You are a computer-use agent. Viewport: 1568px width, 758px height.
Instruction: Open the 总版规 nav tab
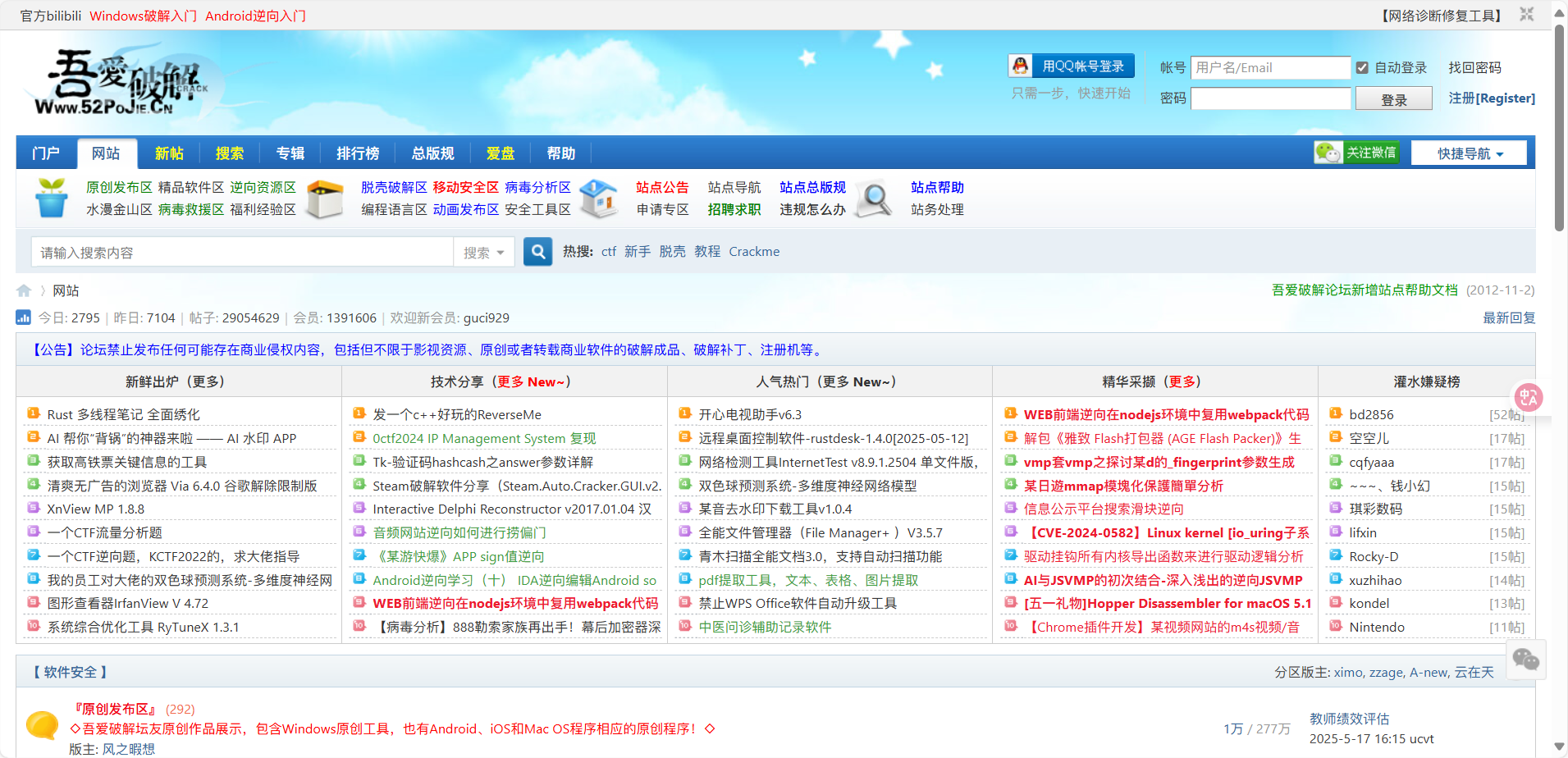click(x=432, y=153)
